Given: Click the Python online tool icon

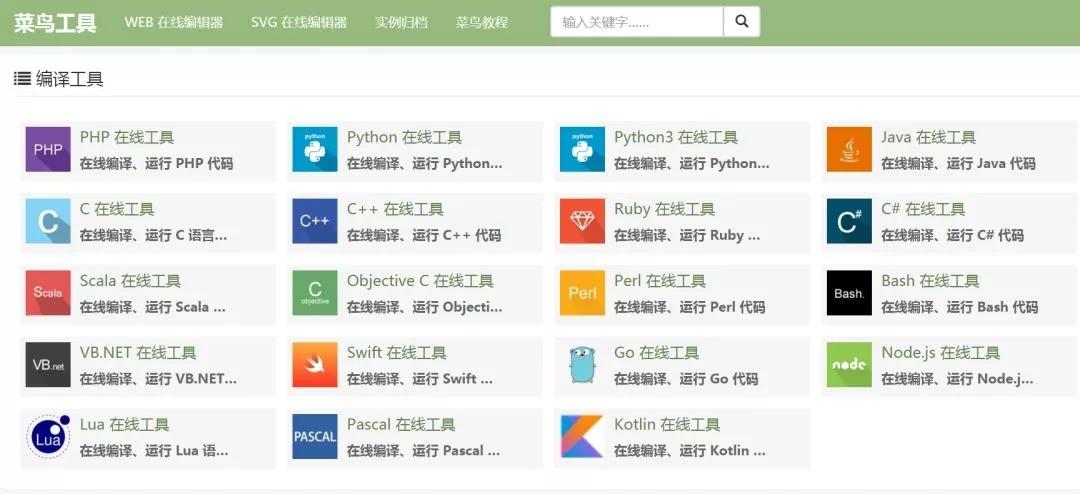Looking at the screenshot, I should 315,150.
